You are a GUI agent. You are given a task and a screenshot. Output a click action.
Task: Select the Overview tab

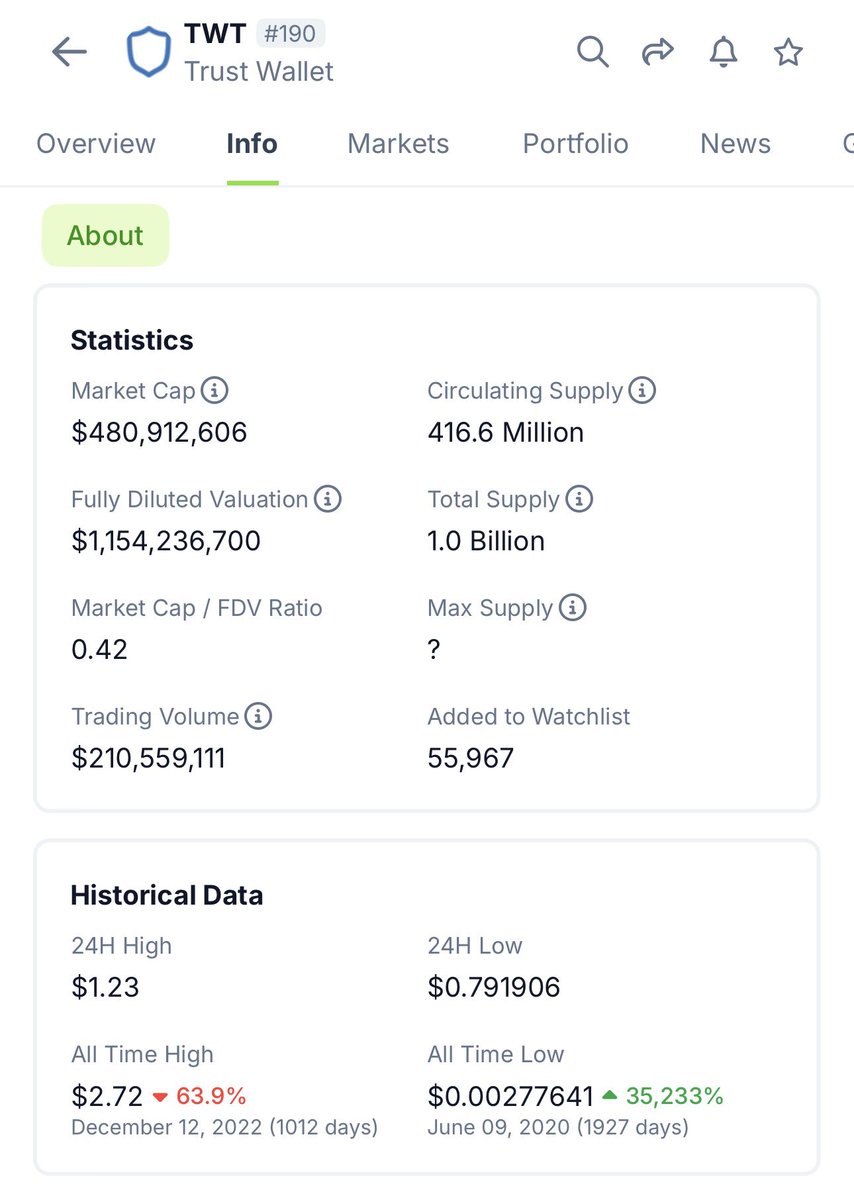pos(96,144)
